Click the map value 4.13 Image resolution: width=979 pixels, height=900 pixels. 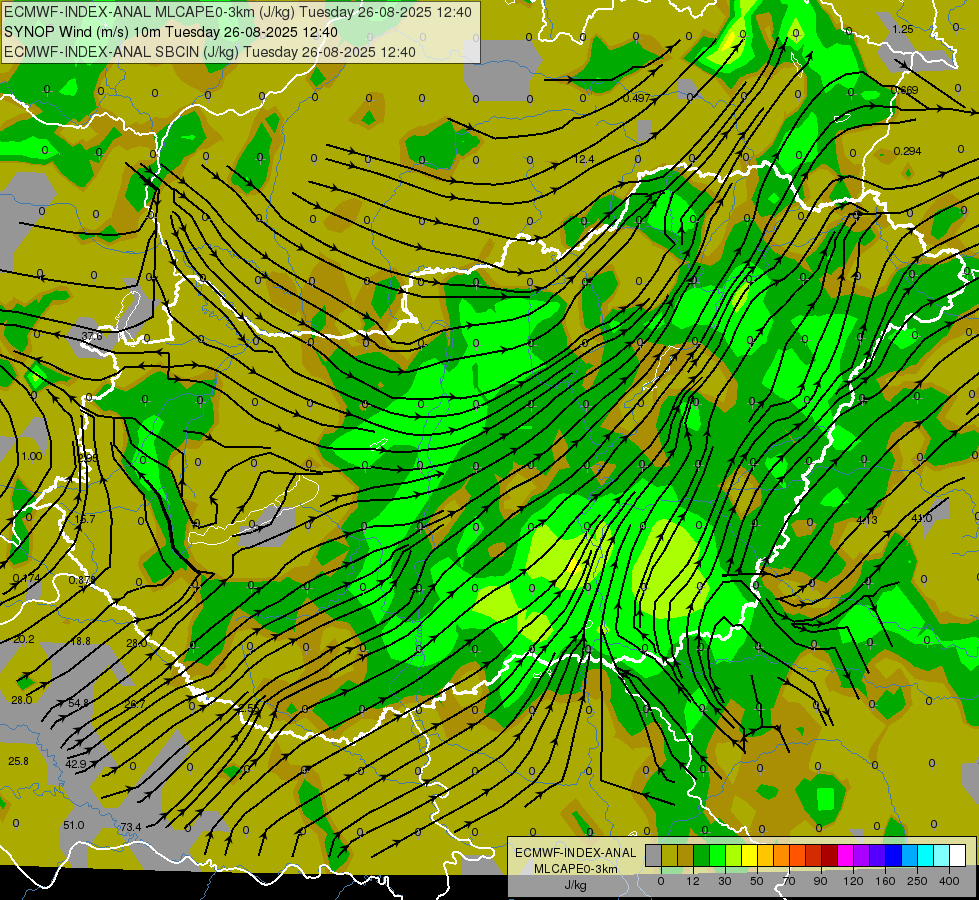[x=867, y=520]
